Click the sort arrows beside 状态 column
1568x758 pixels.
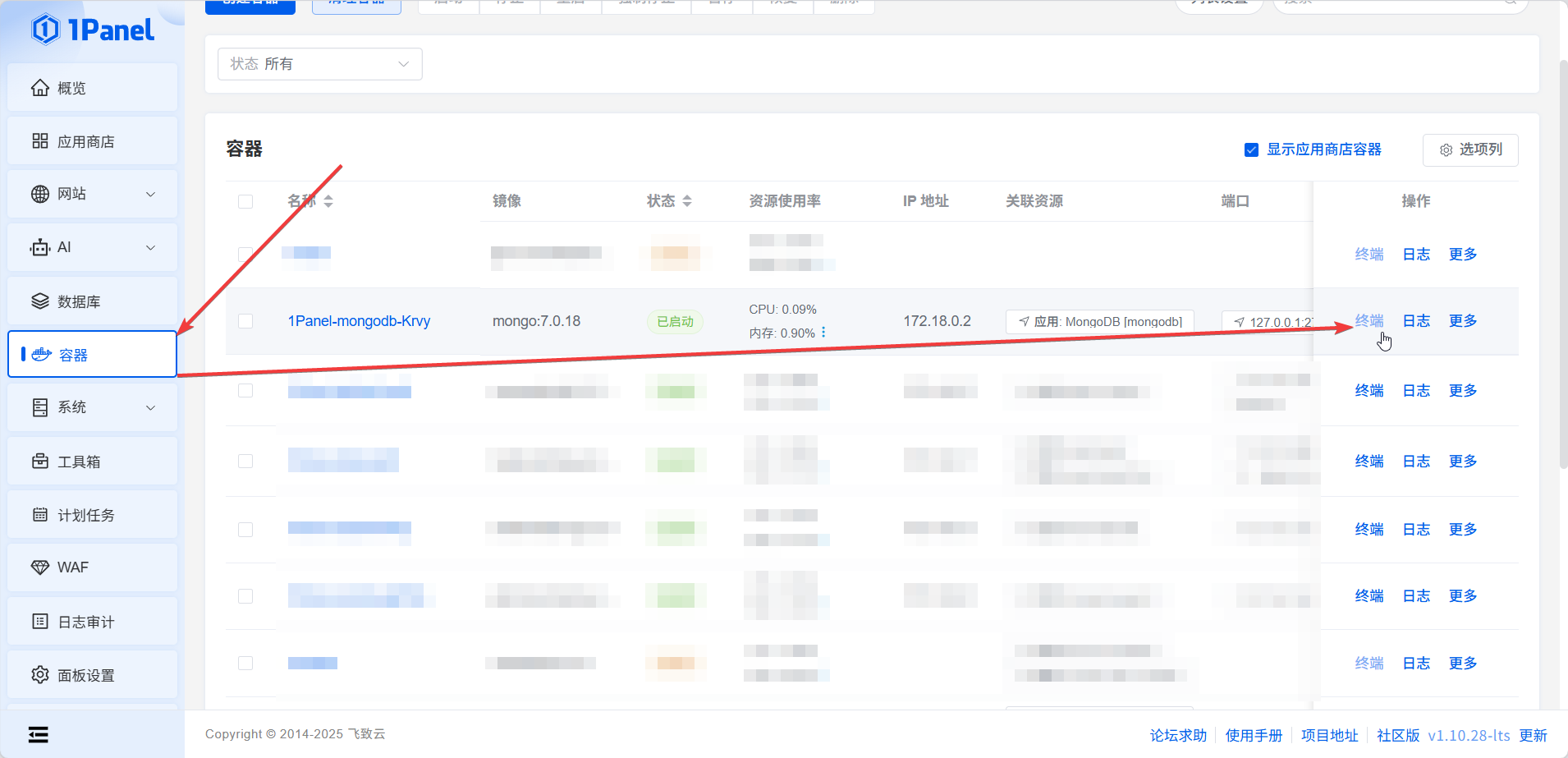click(687, 201)
